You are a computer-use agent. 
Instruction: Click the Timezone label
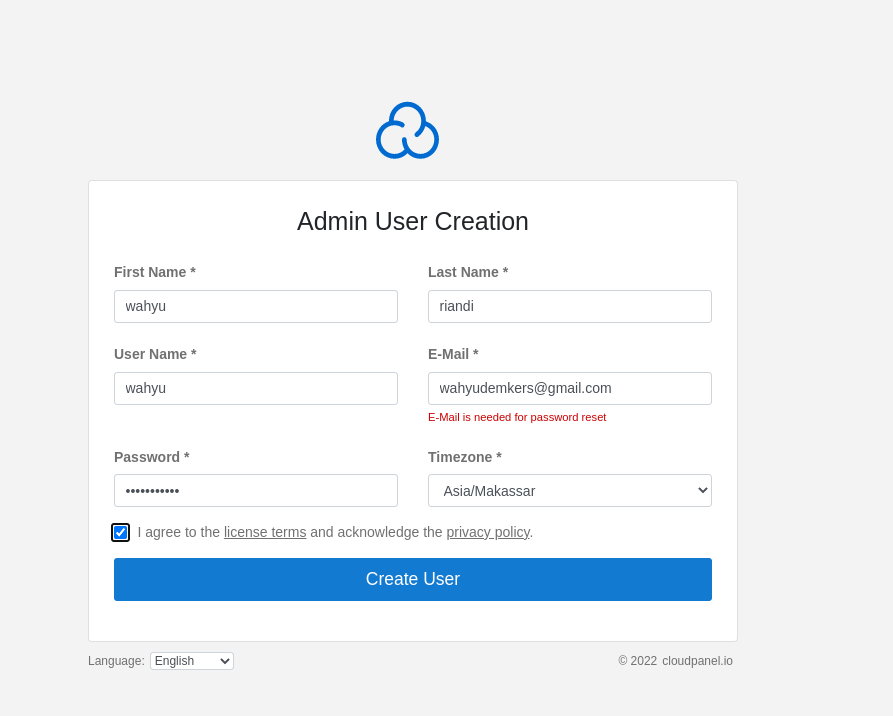(x=464, y=457)
